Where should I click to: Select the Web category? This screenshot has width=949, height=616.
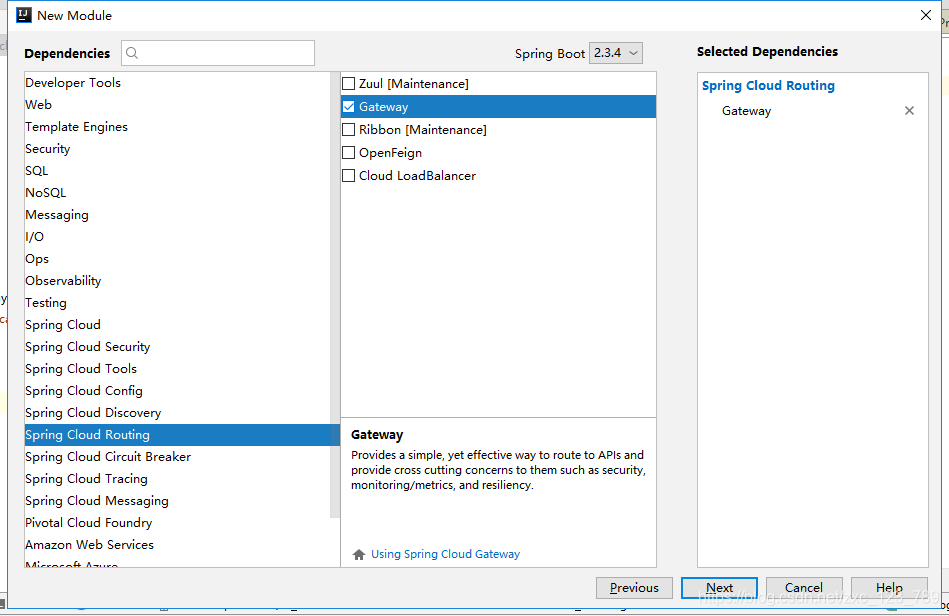178,105
